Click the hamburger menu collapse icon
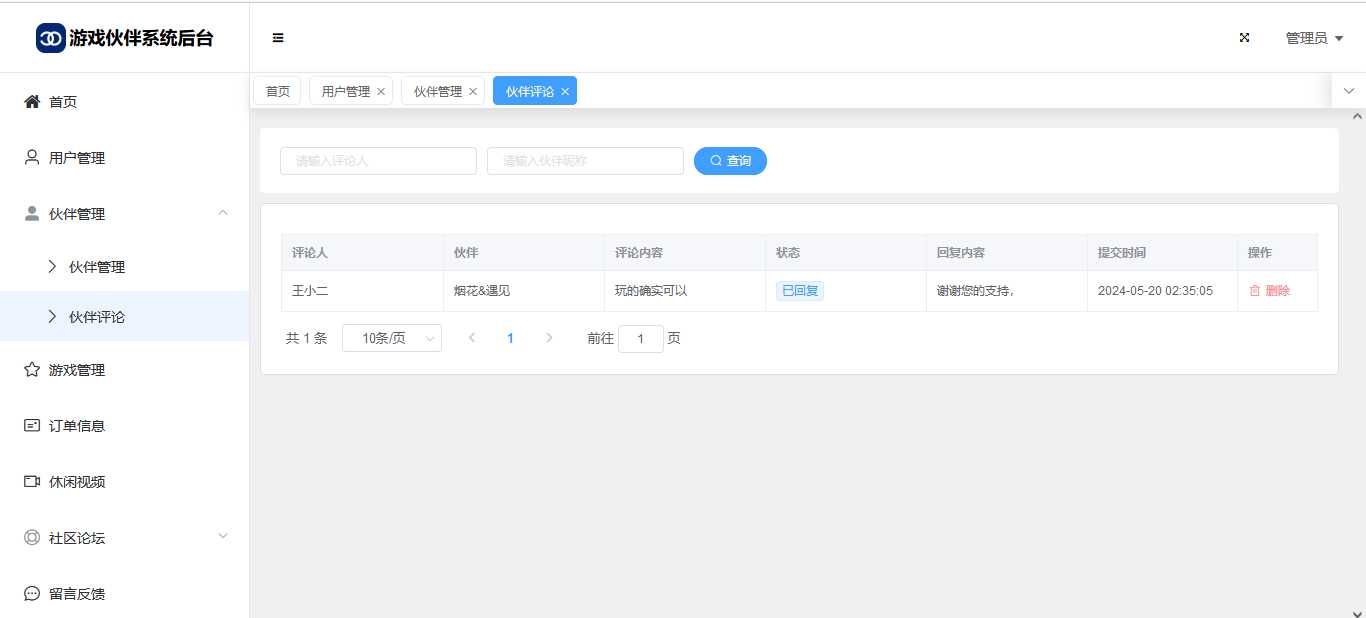 (x=278, y=38)
